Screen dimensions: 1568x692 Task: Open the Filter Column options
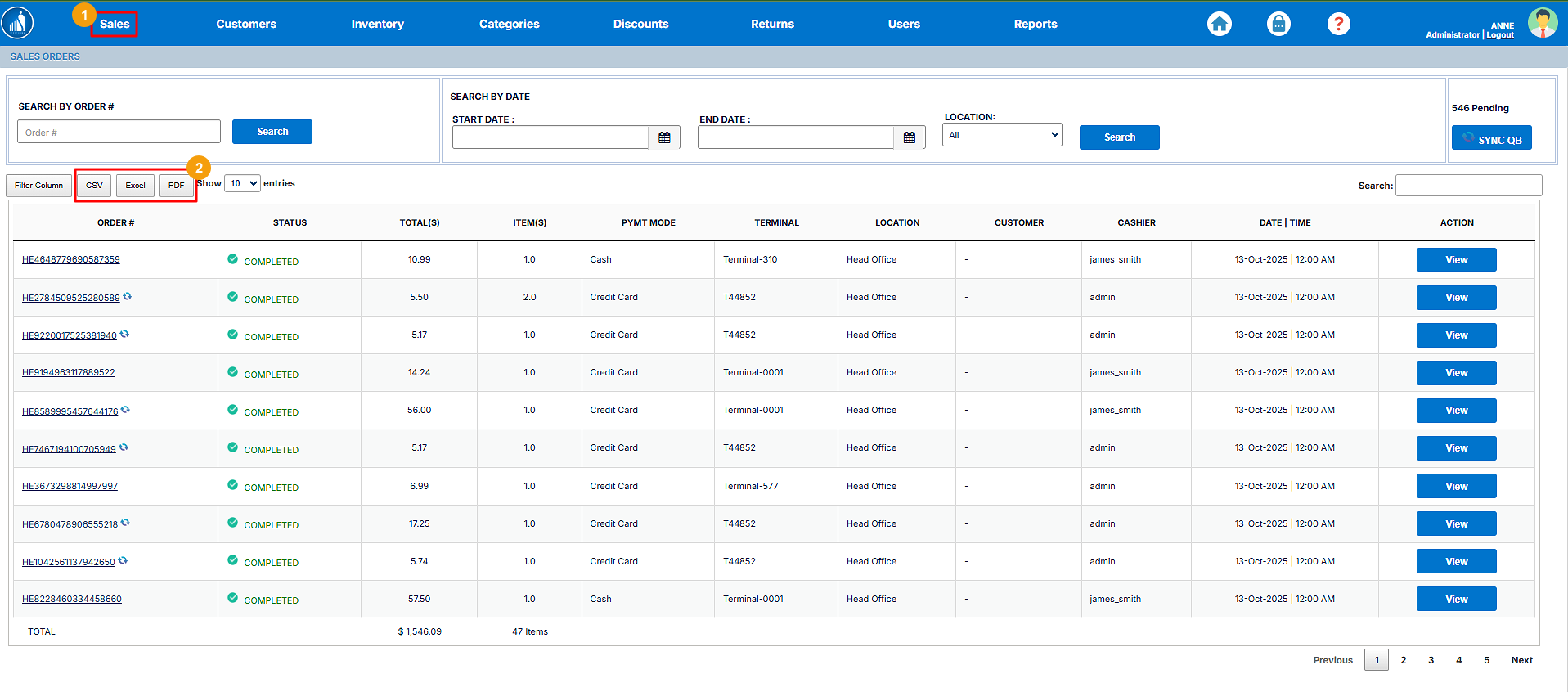click(x=38, y=186)
